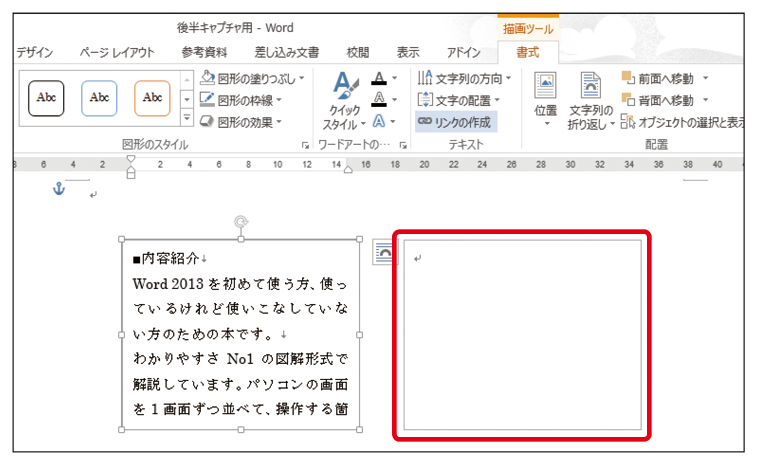This screenshot has width=757, height=465.
Task: Open the 差し込み文書 (Mailings) tab
Action: pos(287,52)
